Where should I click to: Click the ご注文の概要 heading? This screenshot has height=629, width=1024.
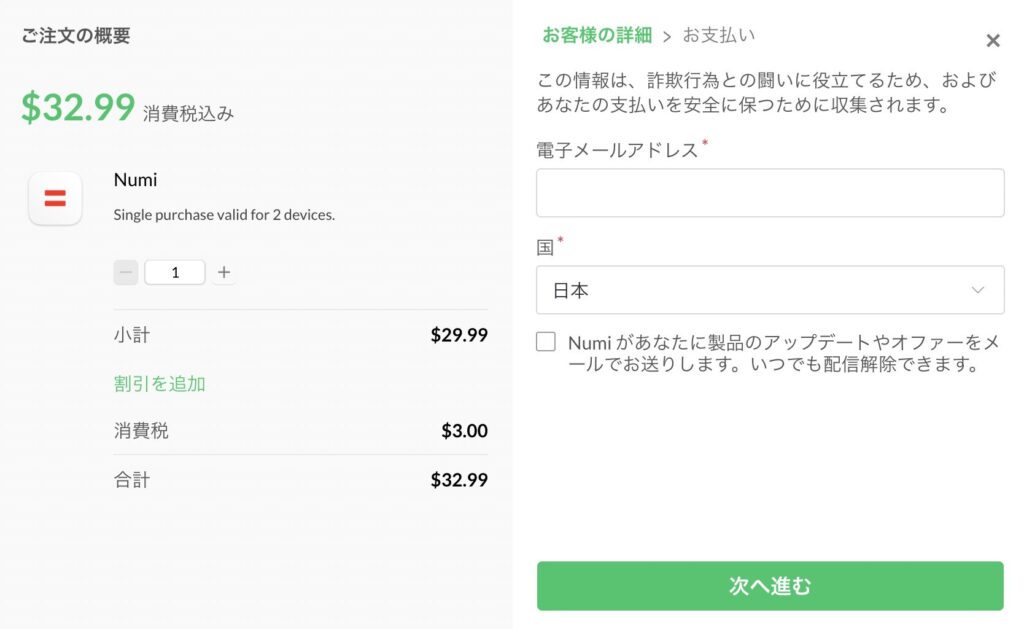pos(76,35)
